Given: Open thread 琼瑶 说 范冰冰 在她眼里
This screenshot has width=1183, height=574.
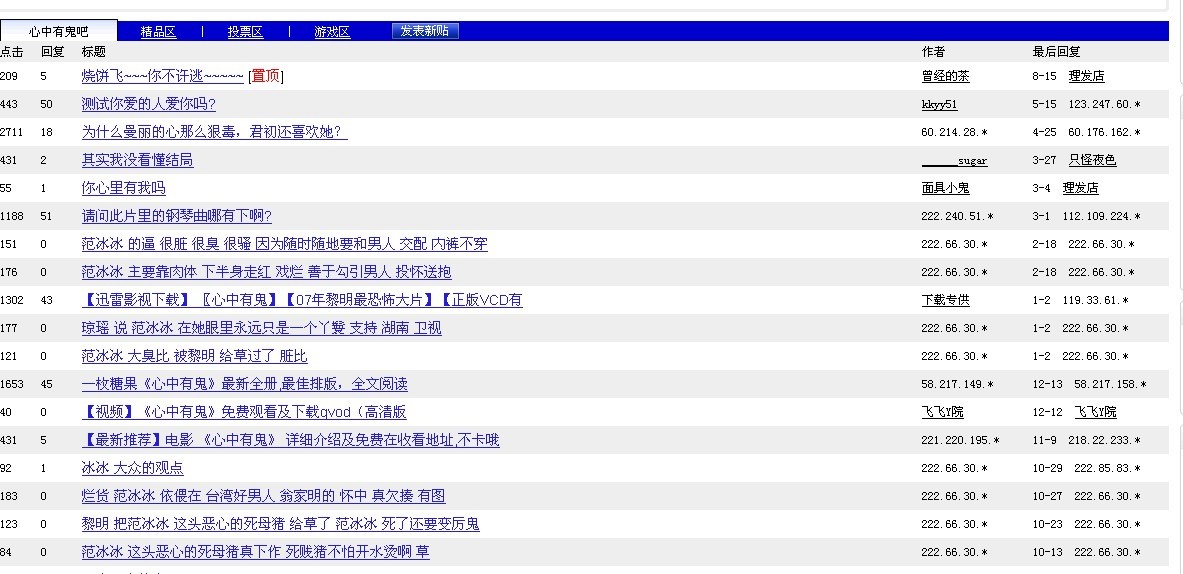Looking at the screenshot, I should click(261, 327).
